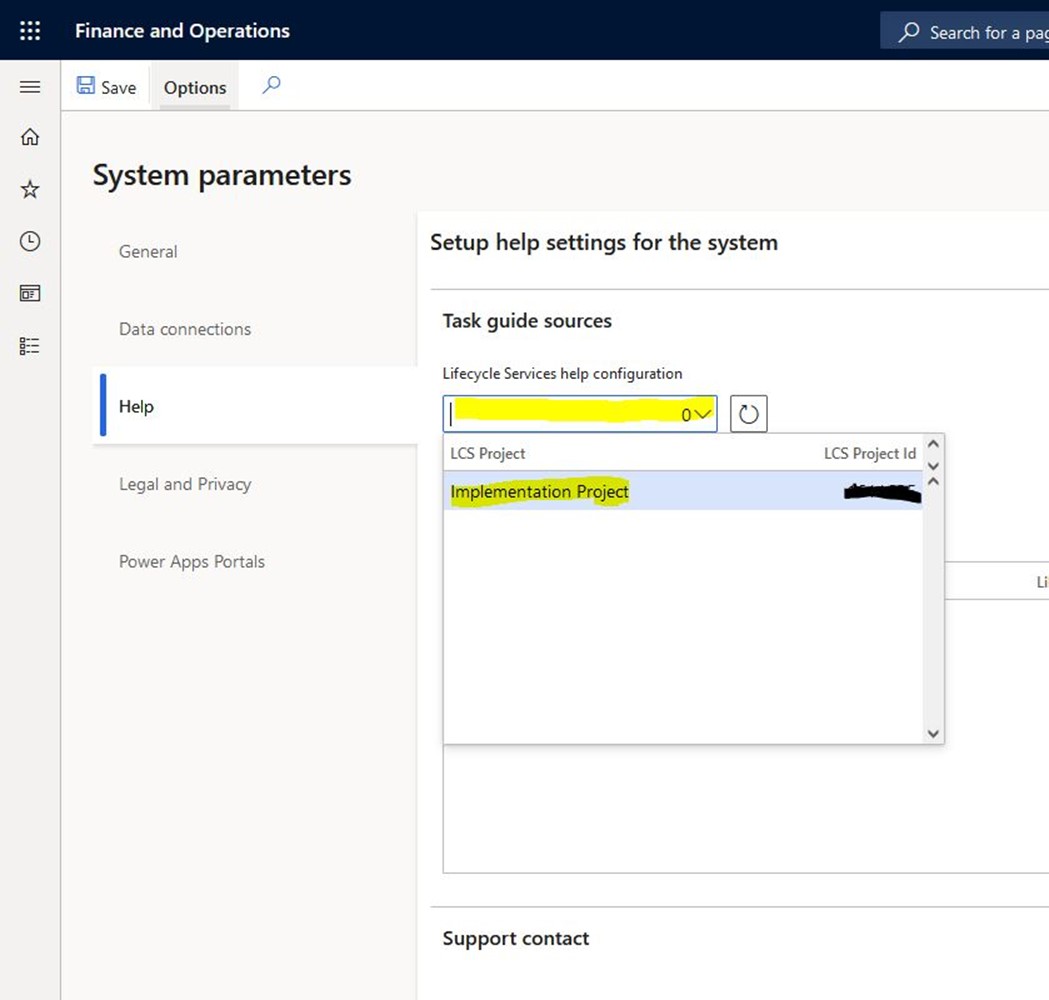Click the Search for a page box
The height and width of the screenshot is (1000, 1049).
970,32
